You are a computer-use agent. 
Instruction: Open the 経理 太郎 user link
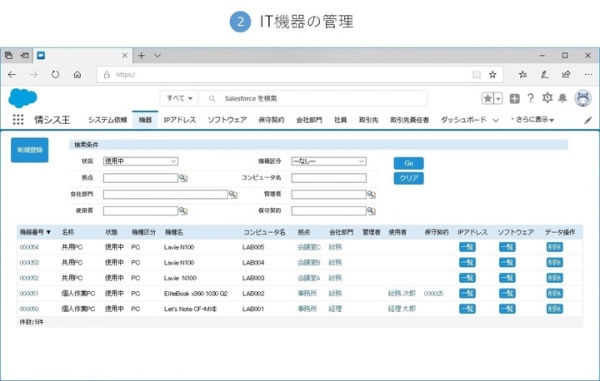pyautogui.click(x=401, y=309)
